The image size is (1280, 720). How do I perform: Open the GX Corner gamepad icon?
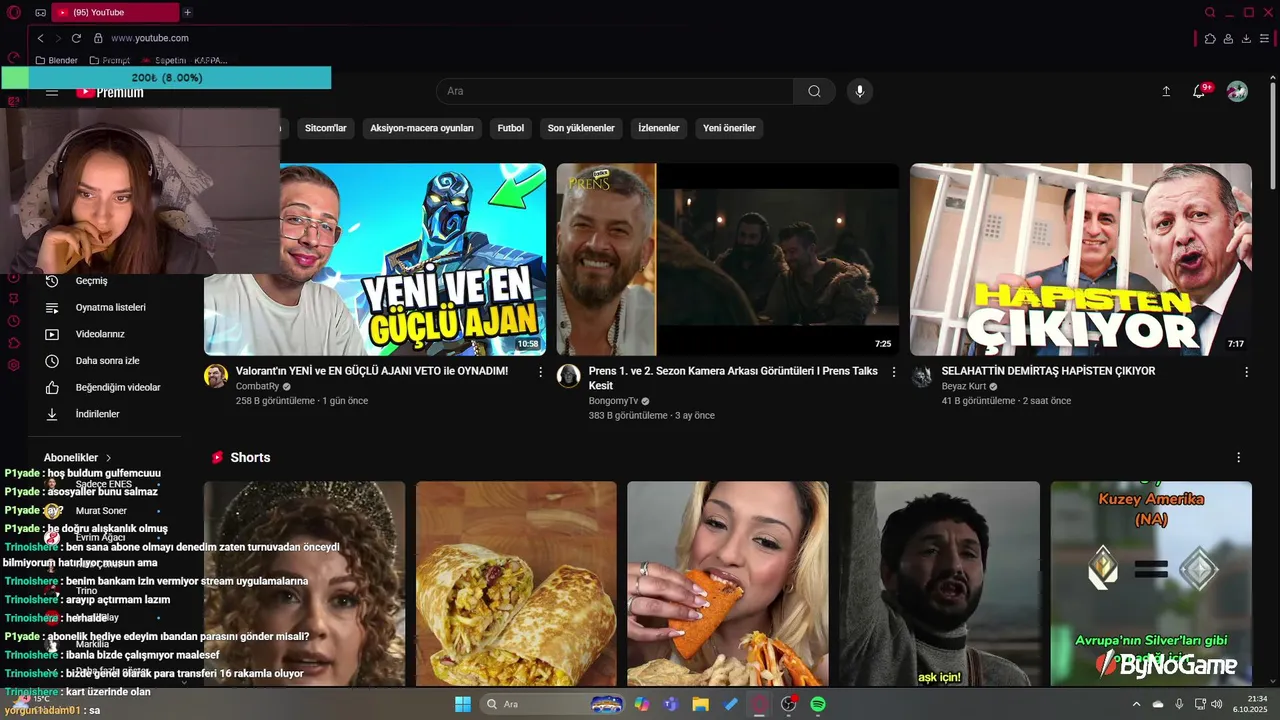coord(40,12)
